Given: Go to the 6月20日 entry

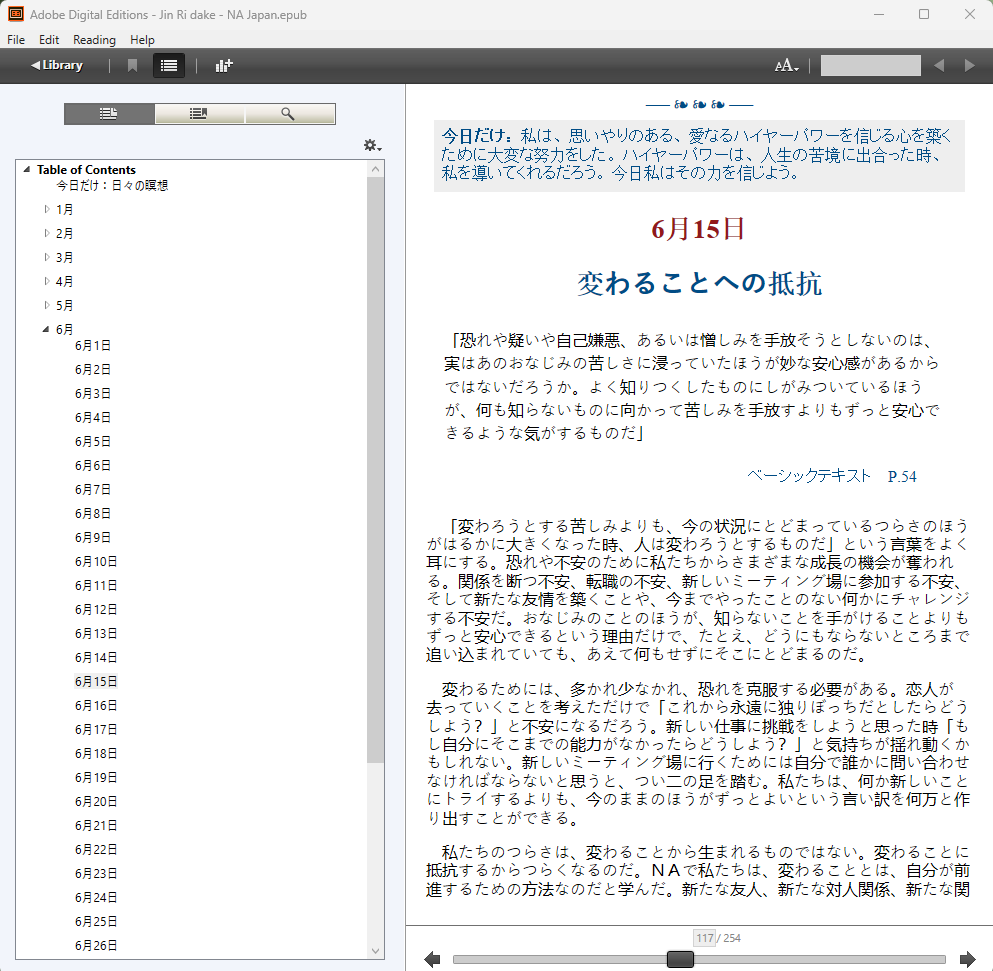Looking at the screenshot, I should pyautogui.click(x=96, y=802).
